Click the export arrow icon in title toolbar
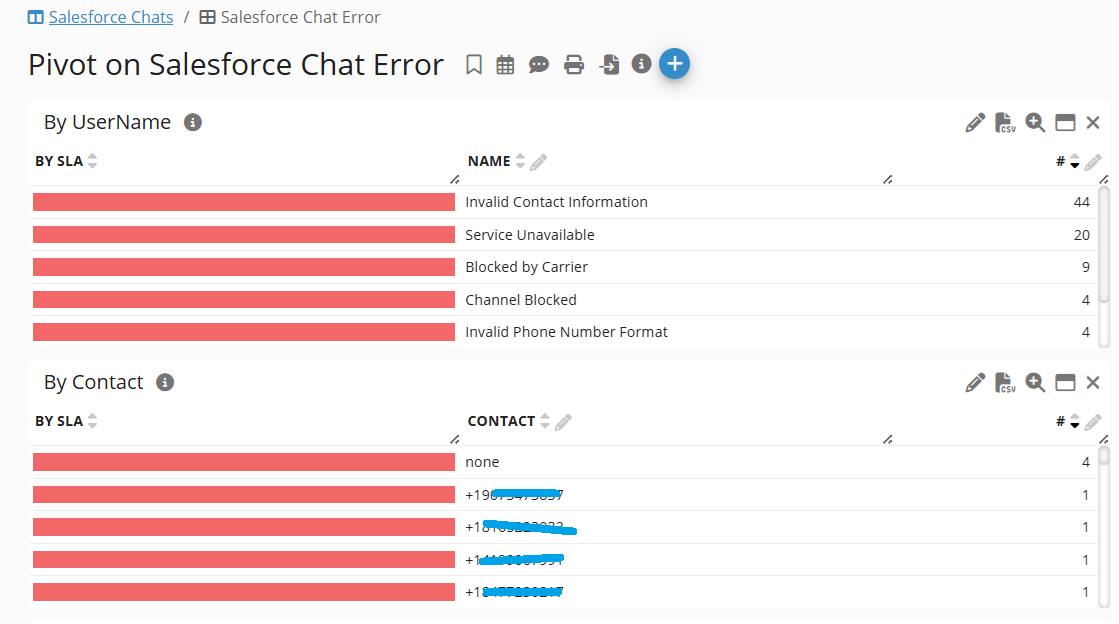This screenshot has width=1119, height=624. pos(609,65)
